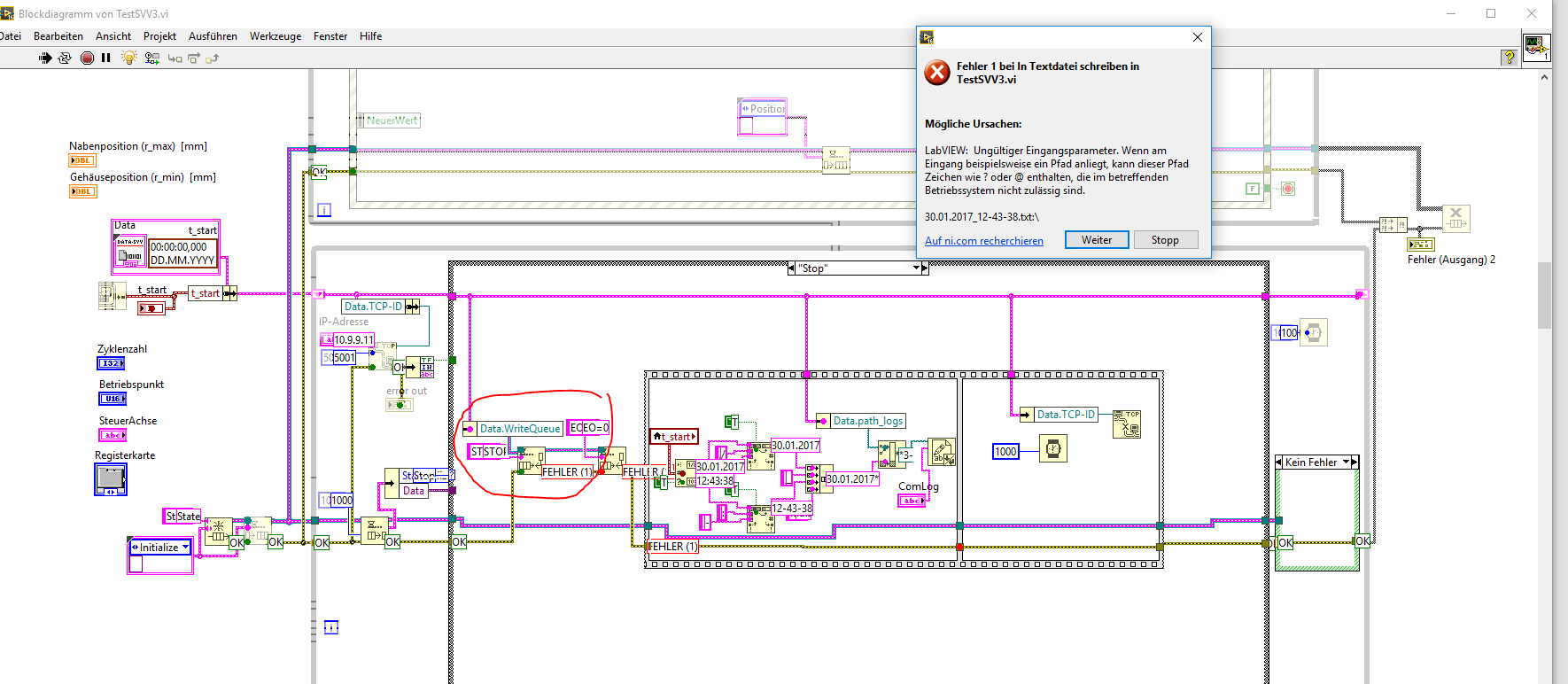Select the Betriebspunkt U16 terminal
The width and height of the screenshot is (1568, 684).
tap(113, 399)
